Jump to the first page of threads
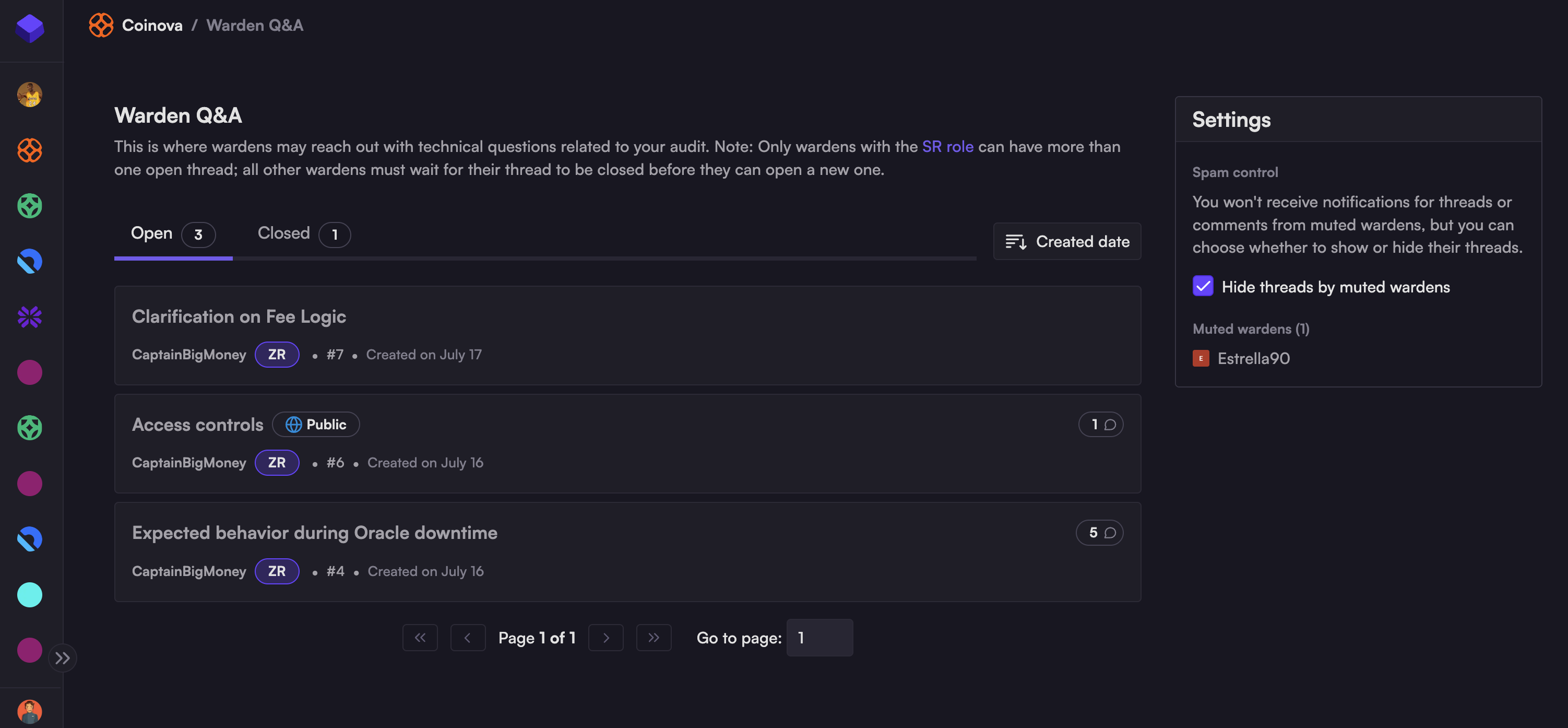This screenshot has width=1568, height=728. [420, 638]
